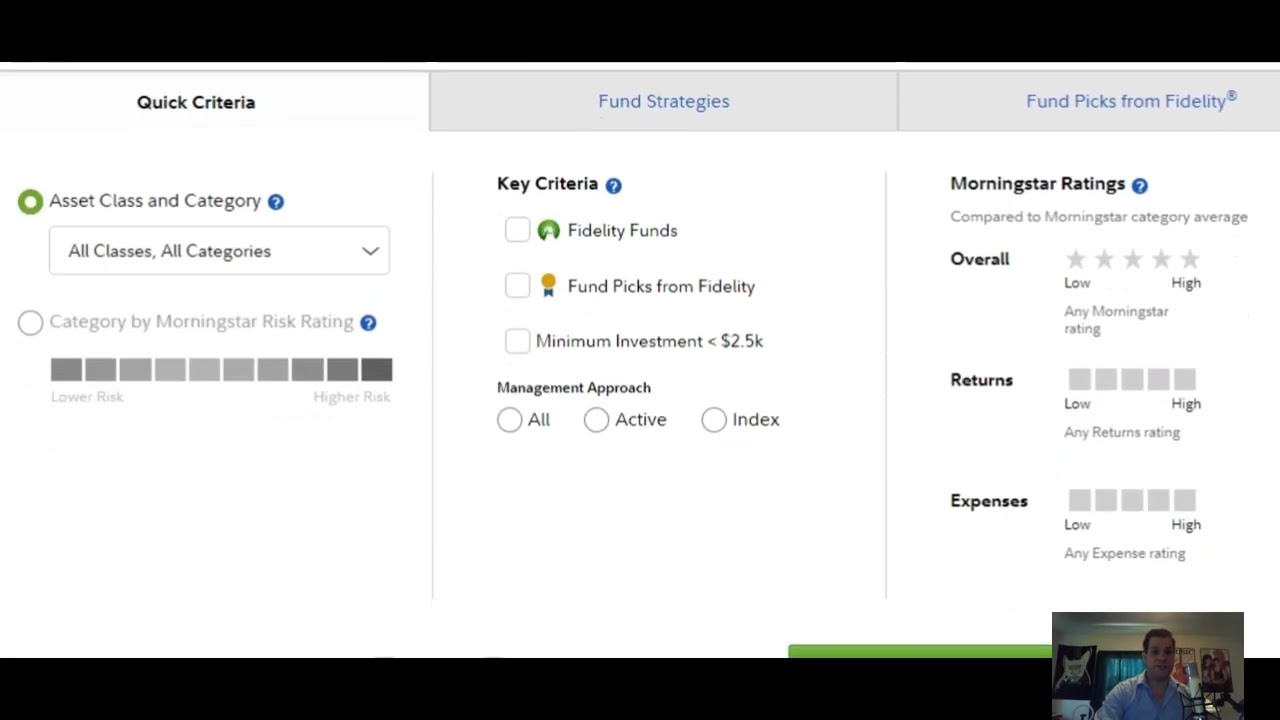Check the Fidelity Funds checkbox

coord(517,230)
